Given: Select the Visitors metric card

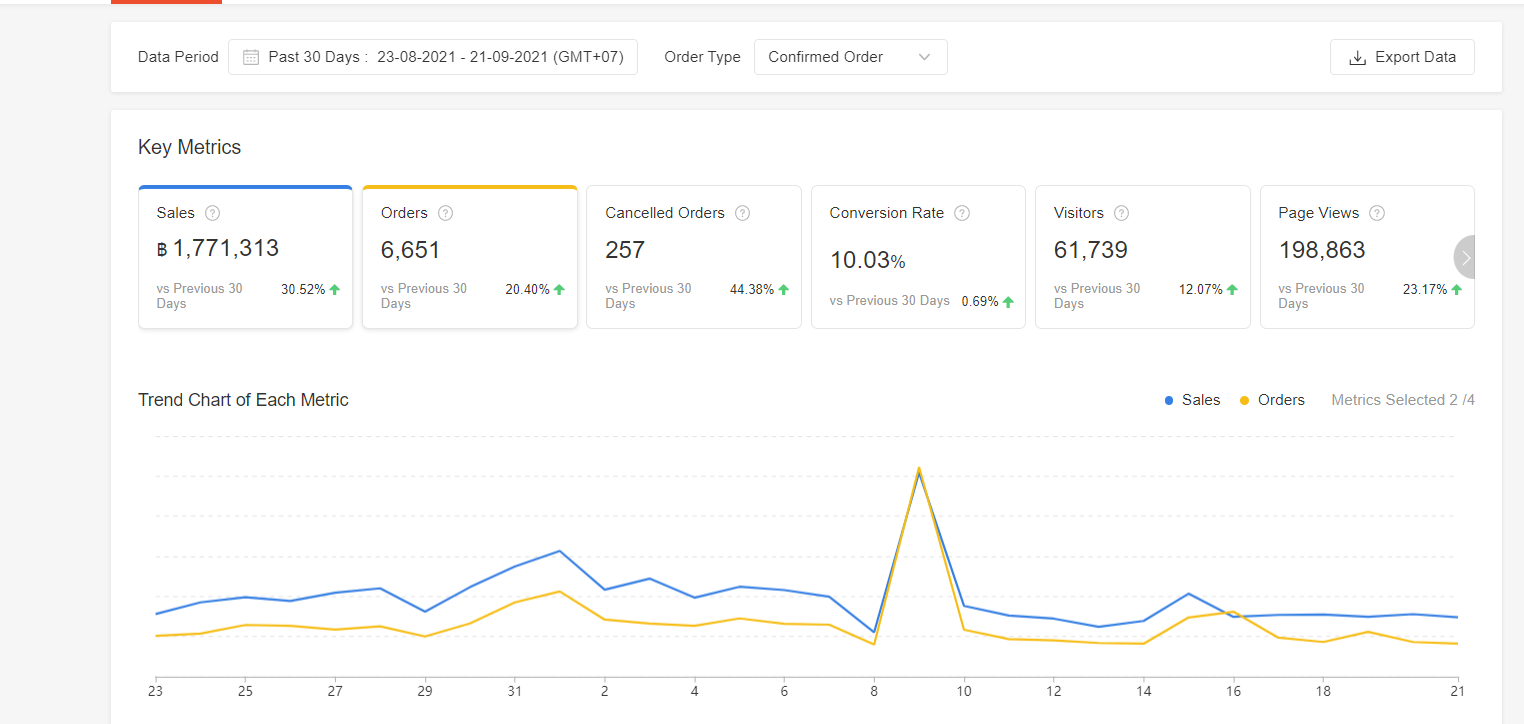Looking at the screenshot, I should tap(1142, 257).
